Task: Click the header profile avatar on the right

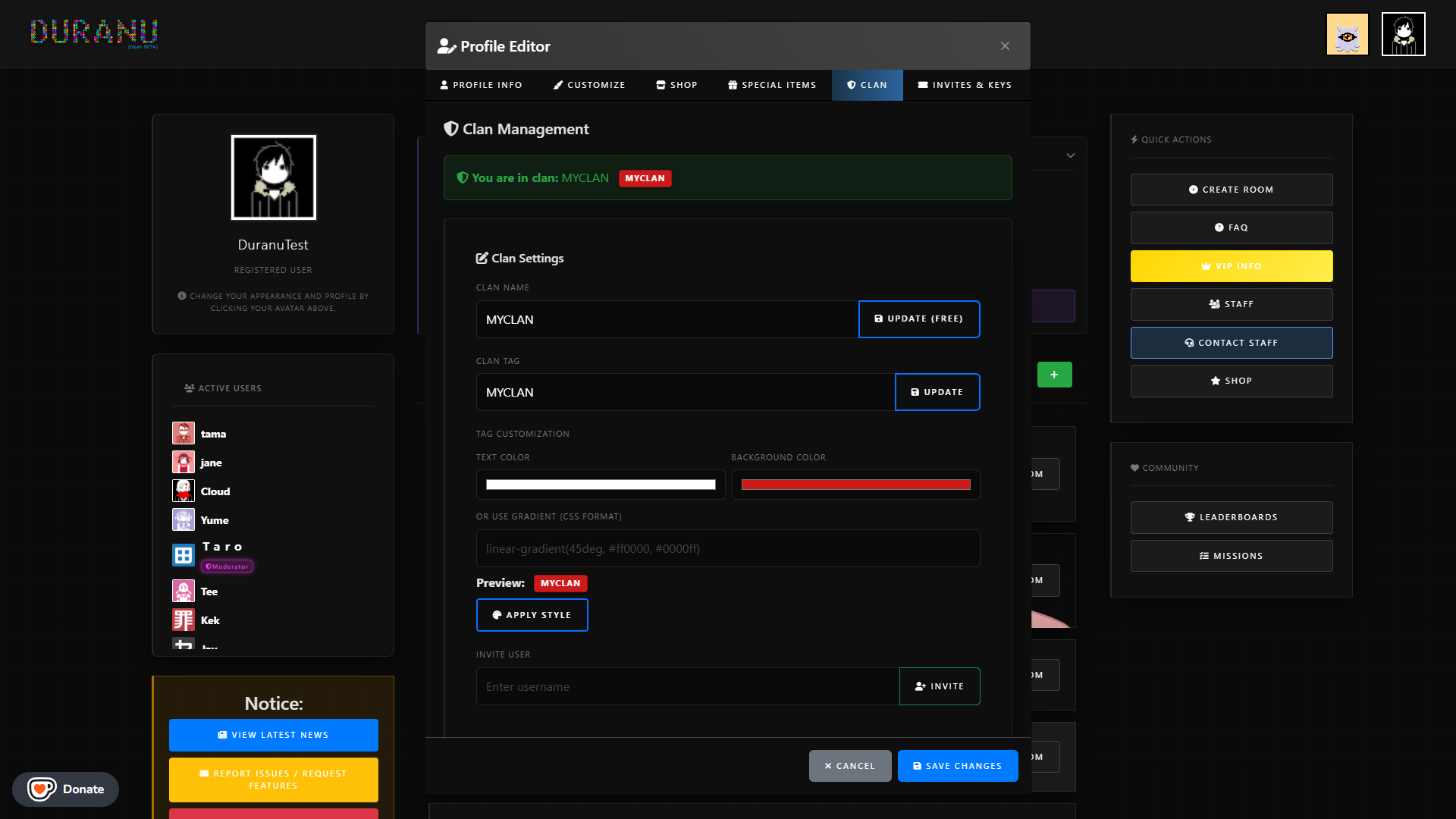Action: tap(1403, 34)
